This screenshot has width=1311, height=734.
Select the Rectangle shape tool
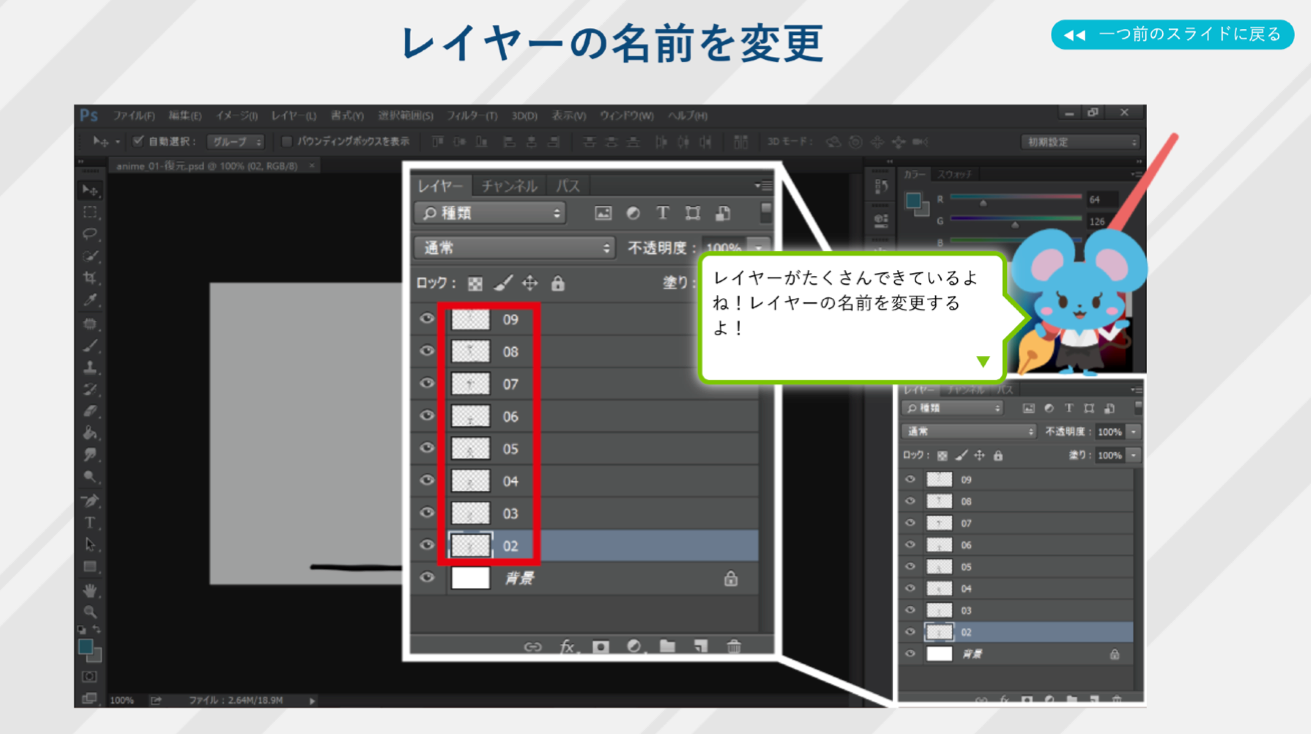pyautogui.click(x=90, y=566)
